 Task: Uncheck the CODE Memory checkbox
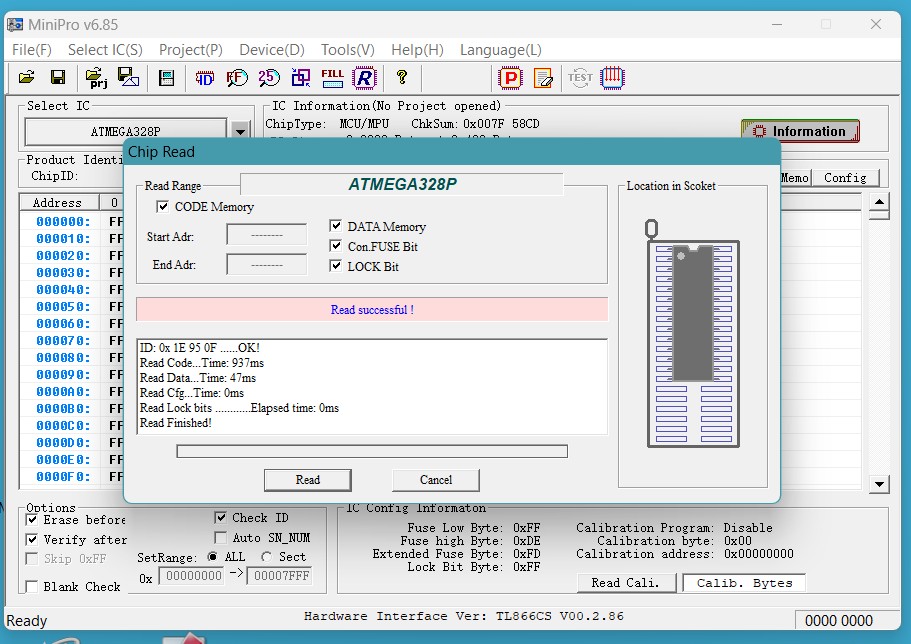(x=163, y=206)
